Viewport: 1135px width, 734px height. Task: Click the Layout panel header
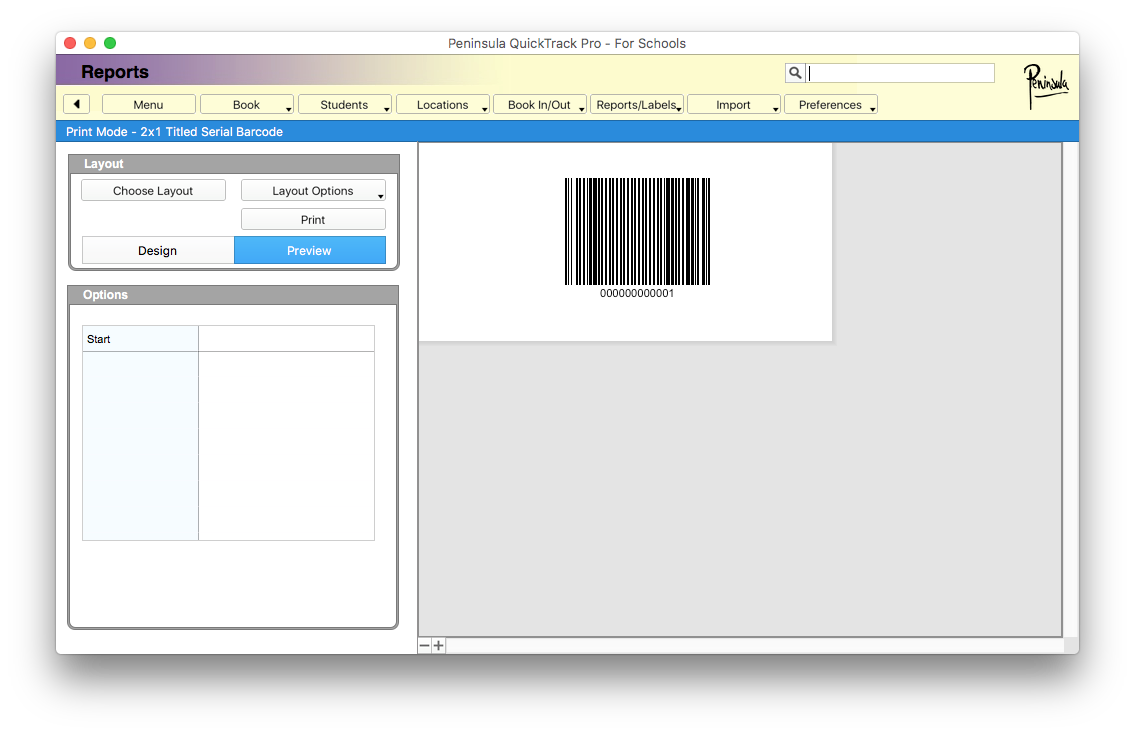[234, 164]
